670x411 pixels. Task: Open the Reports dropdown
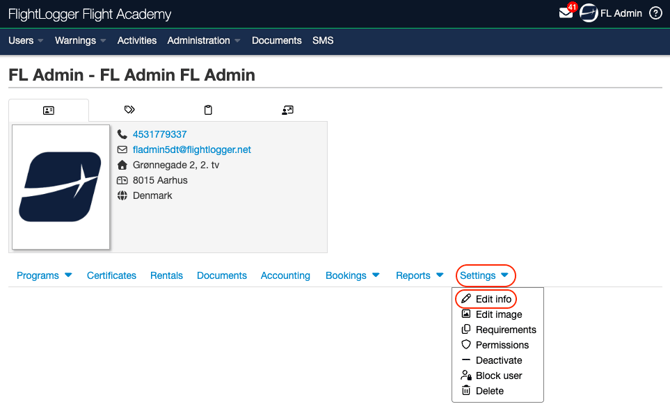(420, 276)
